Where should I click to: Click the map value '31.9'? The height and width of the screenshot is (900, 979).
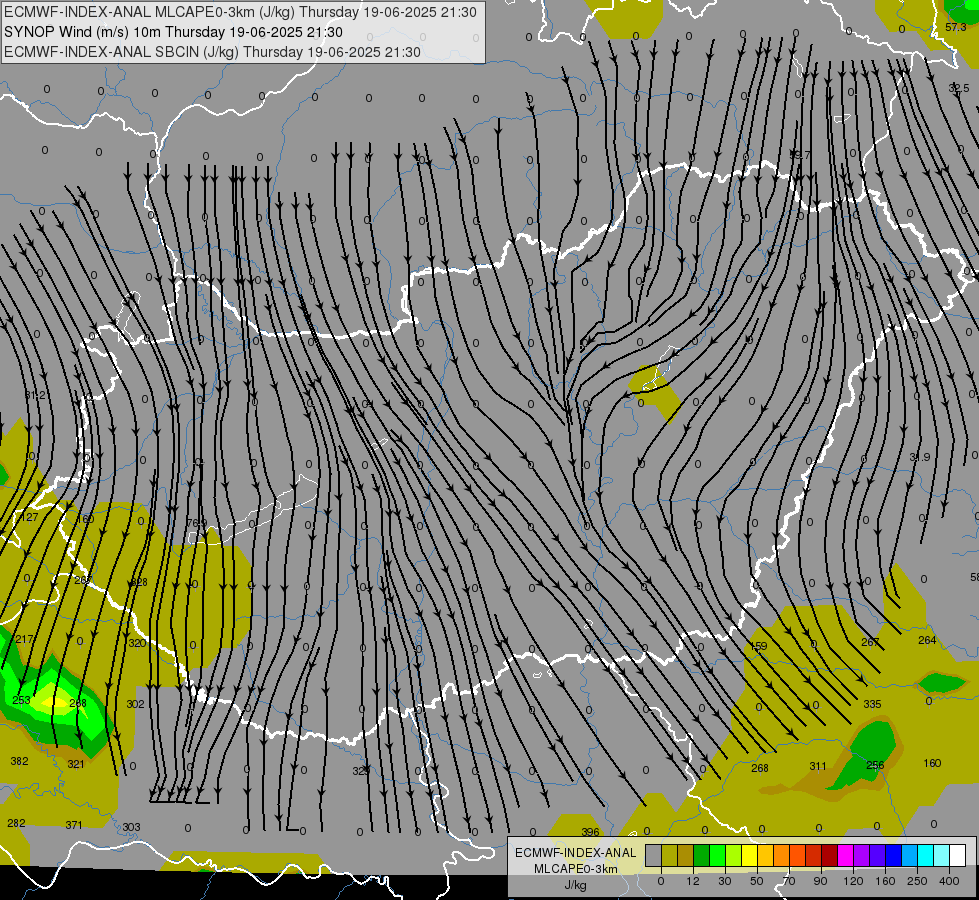pyautogui.click(x=920, y=457)
